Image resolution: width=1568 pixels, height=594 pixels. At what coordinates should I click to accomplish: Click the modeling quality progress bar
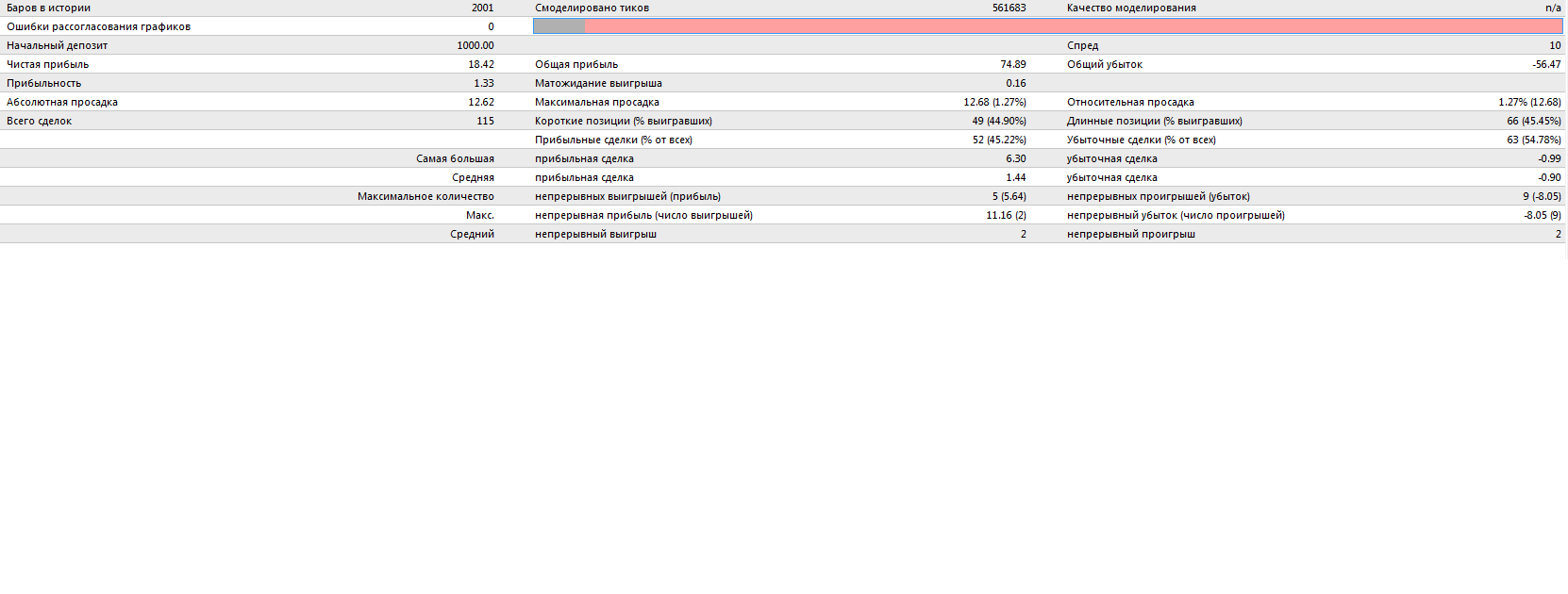(x=1047, y=26)
